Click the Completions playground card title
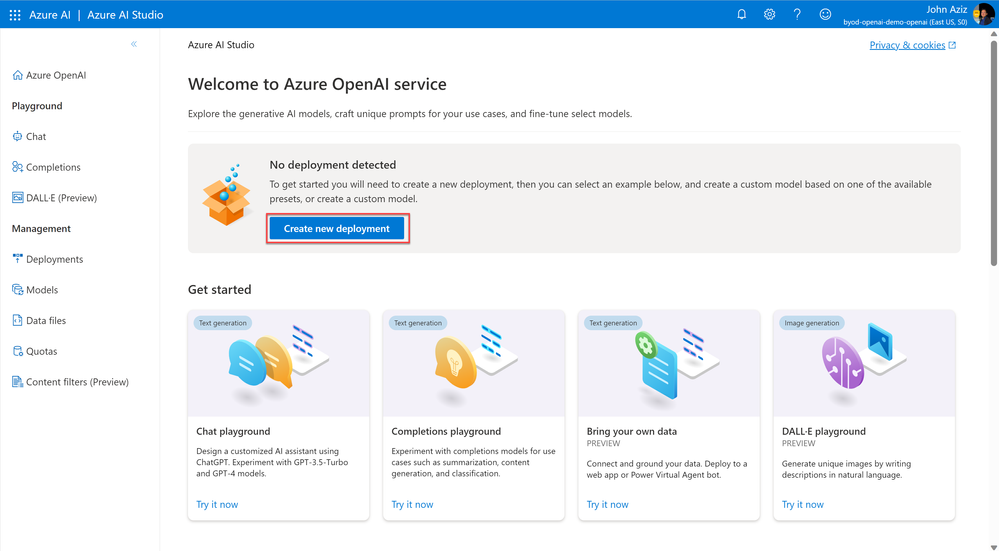The height and width of the screenshot is (551, 999). [x=446, y=431]
